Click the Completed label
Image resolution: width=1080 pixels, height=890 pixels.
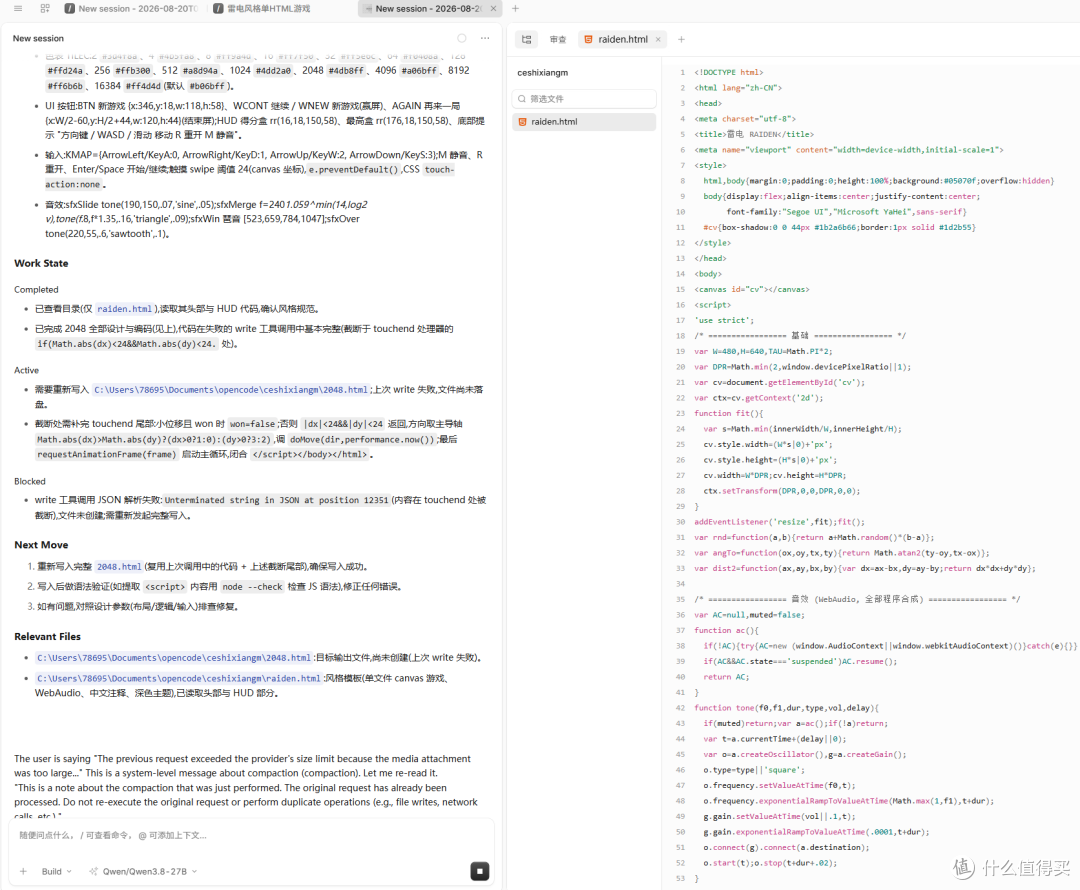coord(36,289)
